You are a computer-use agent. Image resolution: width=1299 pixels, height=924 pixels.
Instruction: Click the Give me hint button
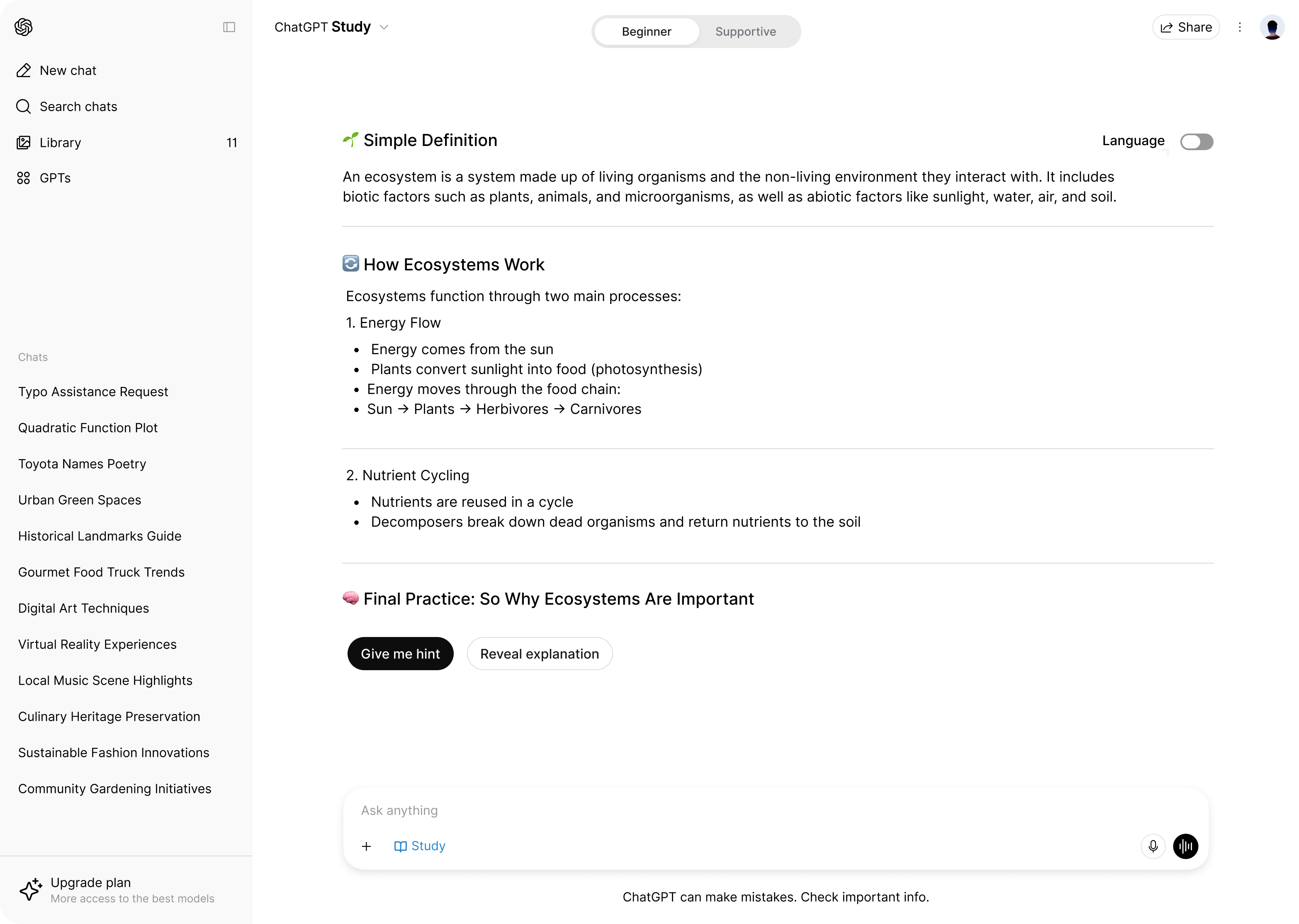[x=401, y=654]
